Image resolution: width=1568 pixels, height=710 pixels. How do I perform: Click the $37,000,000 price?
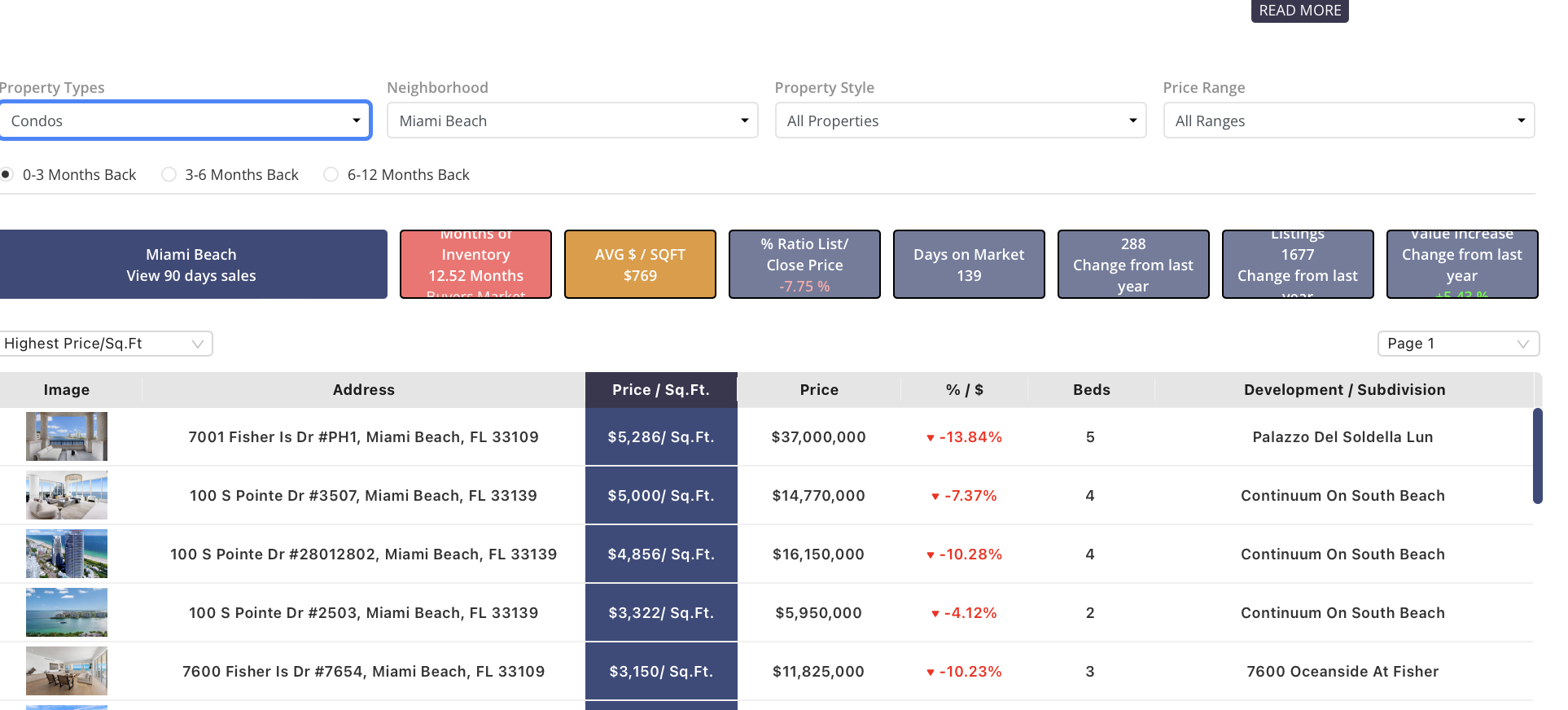[819, 437]
